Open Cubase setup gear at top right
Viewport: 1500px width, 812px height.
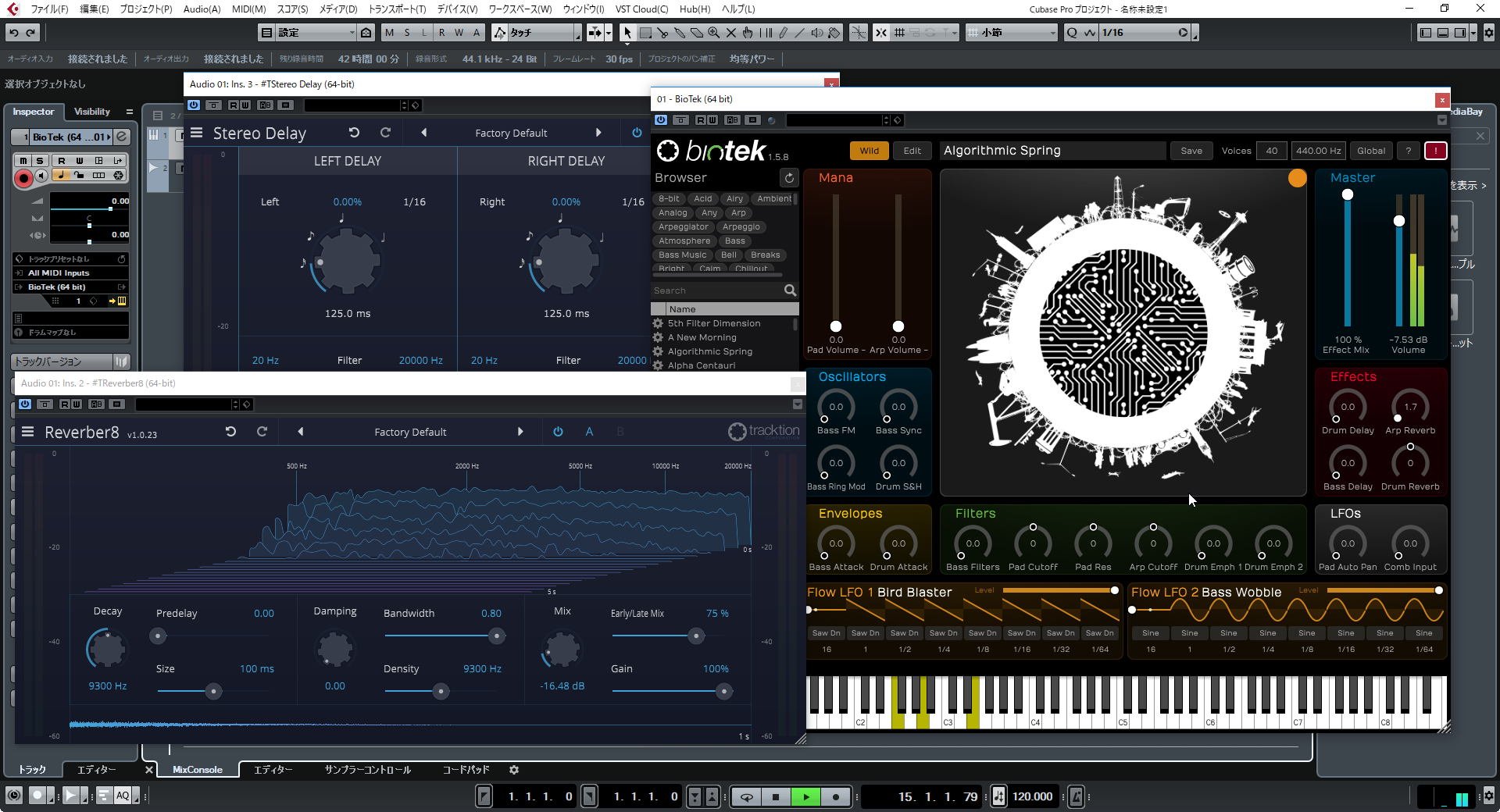1488,33
